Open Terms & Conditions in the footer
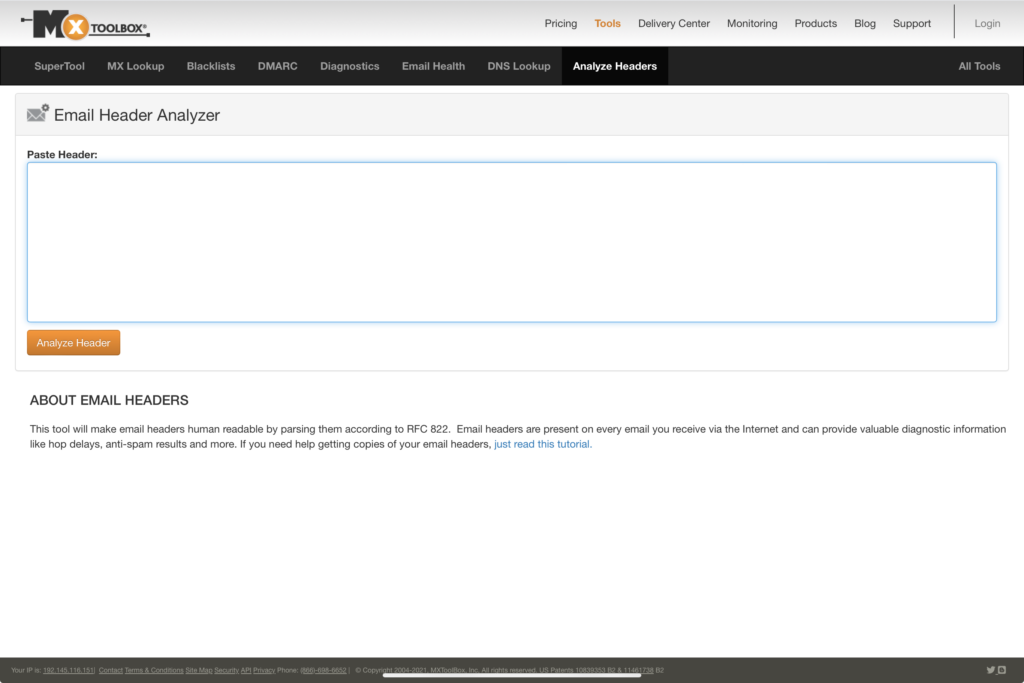Viewport: 1024px width, 683px height. (x=154, y=670)
